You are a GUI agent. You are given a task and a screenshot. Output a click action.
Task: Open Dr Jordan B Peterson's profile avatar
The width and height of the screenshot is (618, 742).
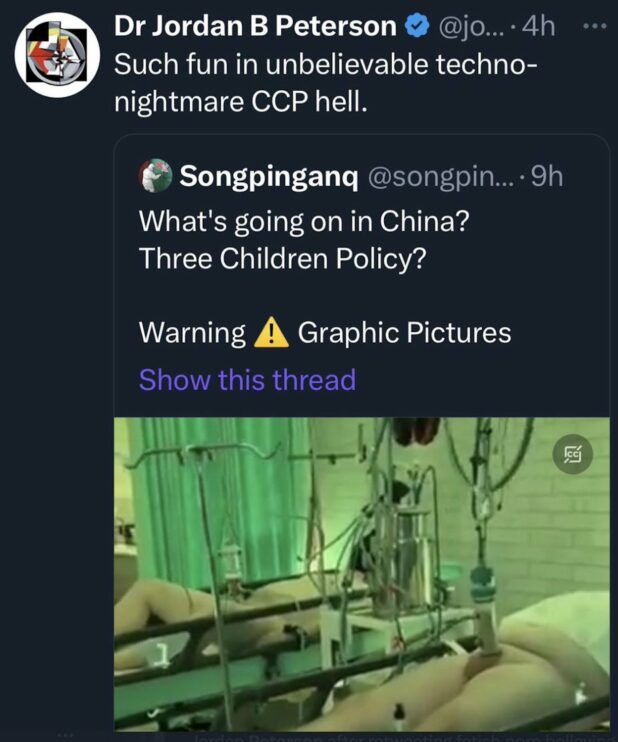(58, 55)
